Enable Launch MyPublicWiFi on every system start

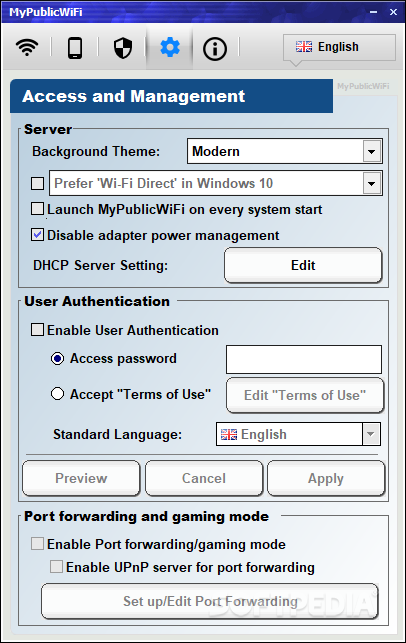pyautogui.click(x=38, y=209)
